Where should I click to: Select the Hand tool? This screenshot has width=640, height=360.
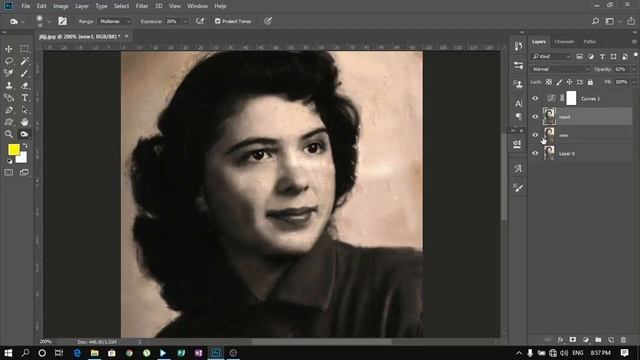coord(24,122)
